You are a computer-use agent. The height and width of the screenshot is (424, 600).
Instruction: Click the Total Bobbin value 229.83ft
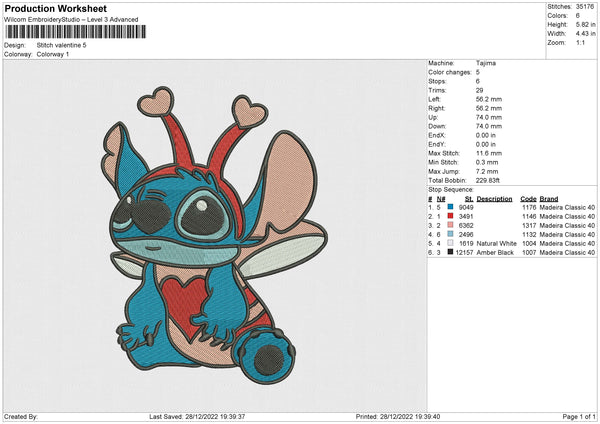(490, 178)
